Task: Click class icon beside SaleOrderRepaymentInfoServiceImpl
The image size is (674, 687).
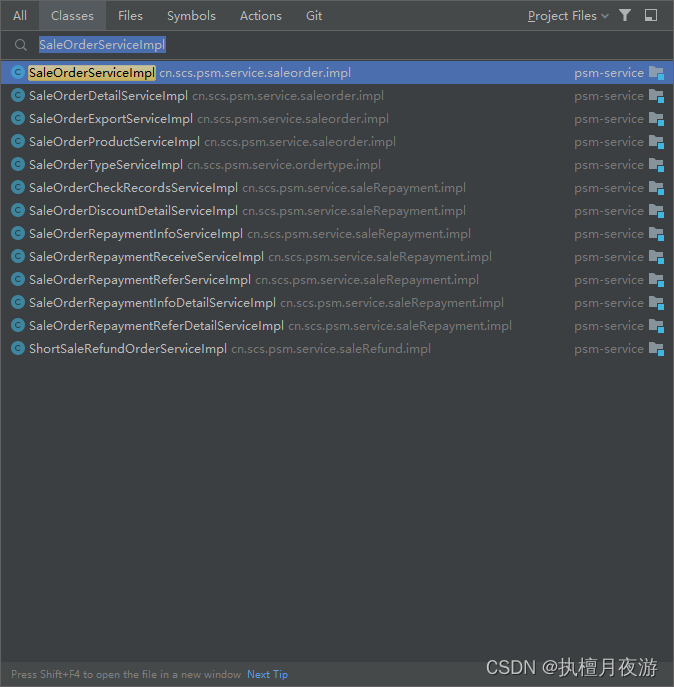Action: pyautogui.click(x=18, y=233)
